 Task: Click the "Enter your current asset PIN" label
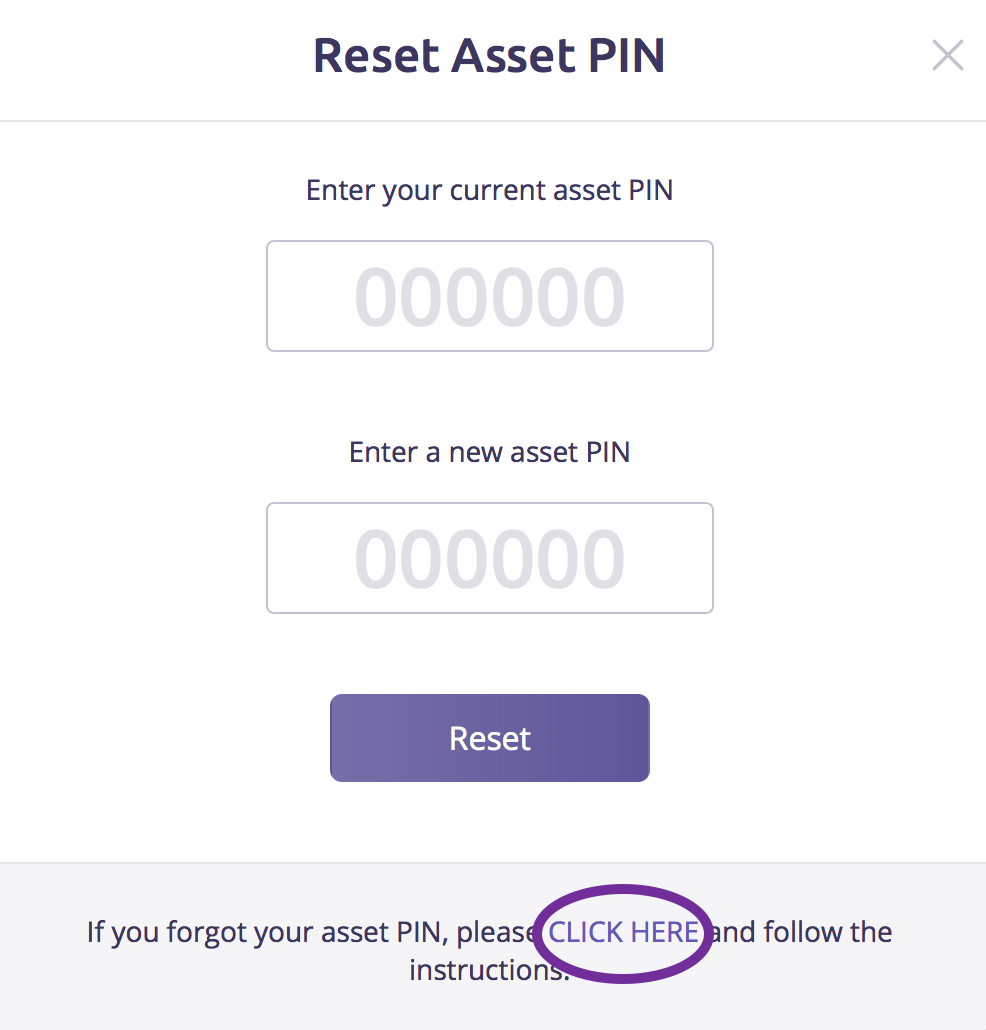(x=489, y=190)
